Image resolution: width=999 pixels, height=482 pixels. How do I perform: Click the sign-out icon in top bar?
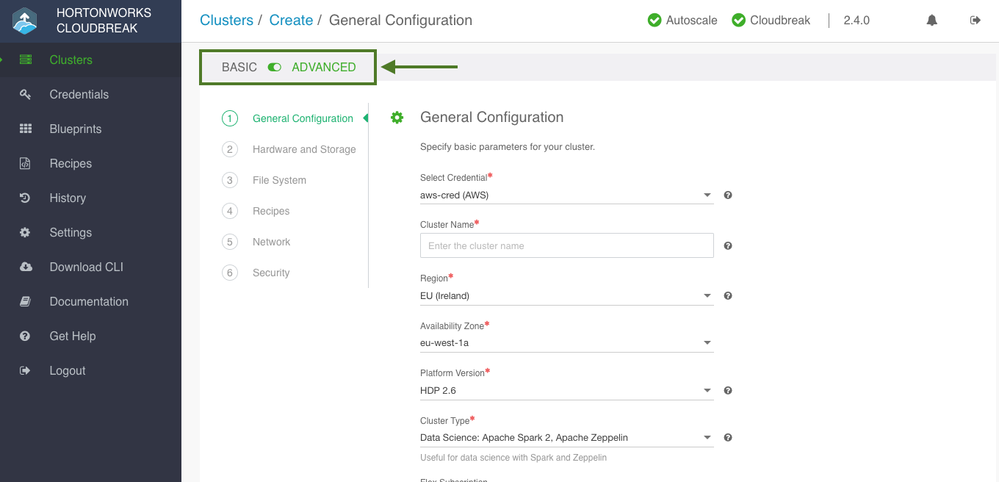point(975,20)
